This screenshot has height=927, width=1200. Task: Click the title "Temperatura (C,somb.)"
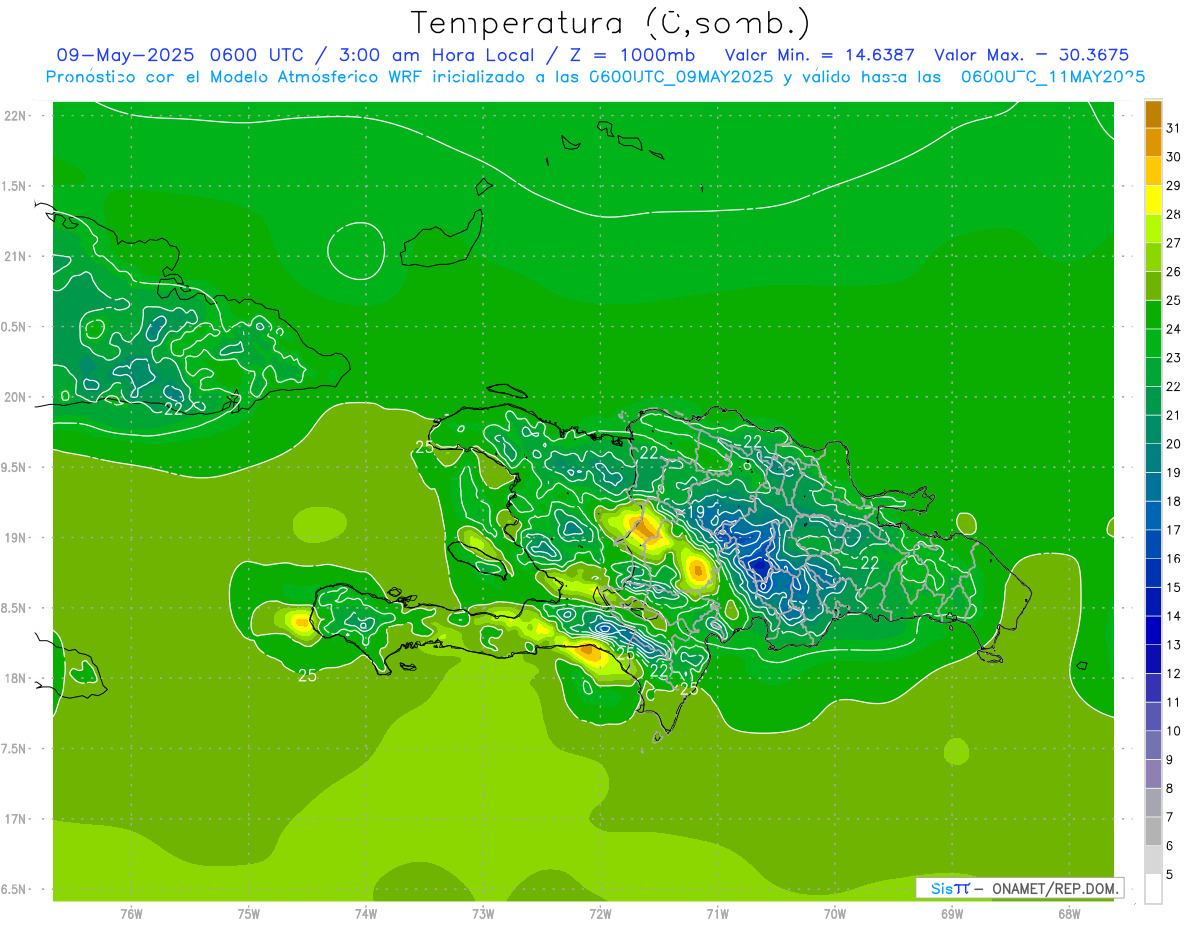(x=610, y=22)
